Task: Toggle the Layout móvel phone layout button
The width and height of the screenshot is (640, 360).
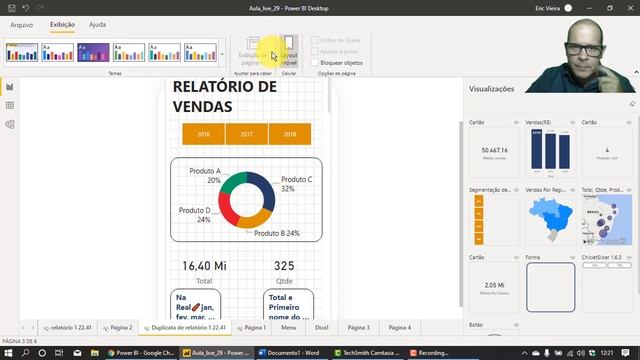Action: coord(289,51)
